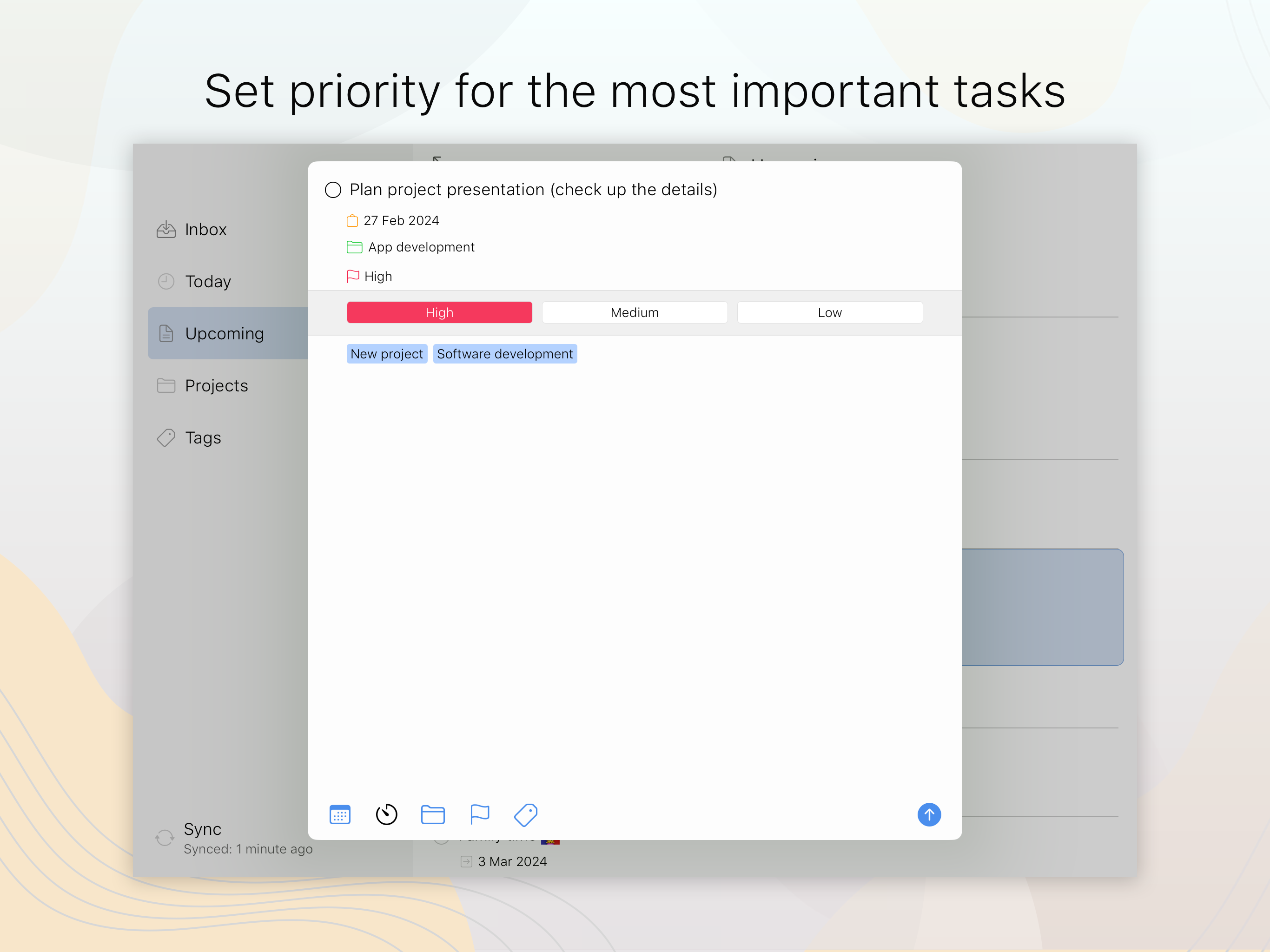Submit task with blue arrow button
The width and height of the screenshot is (1270, 952).
point(929,814)
